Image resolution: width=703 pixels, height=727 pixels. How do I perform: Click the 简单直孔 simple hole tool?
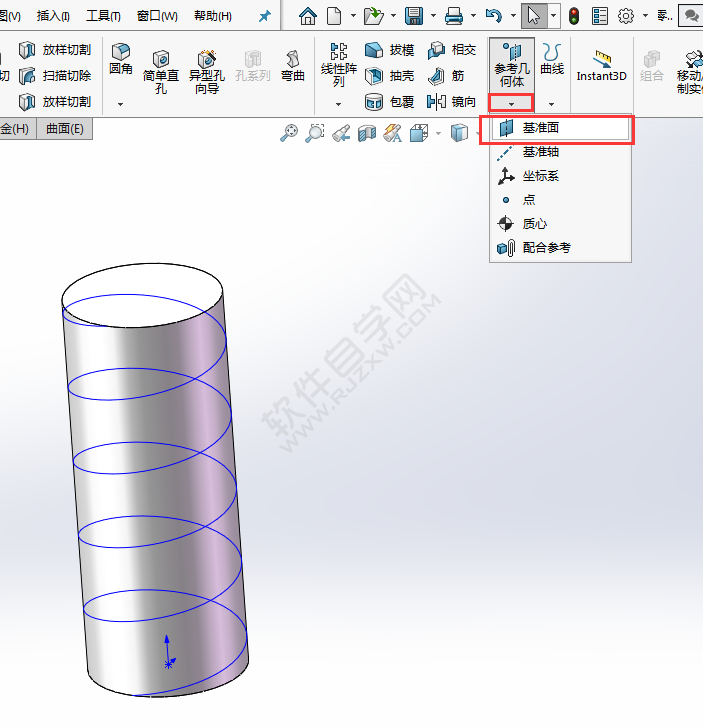(161, 72)
